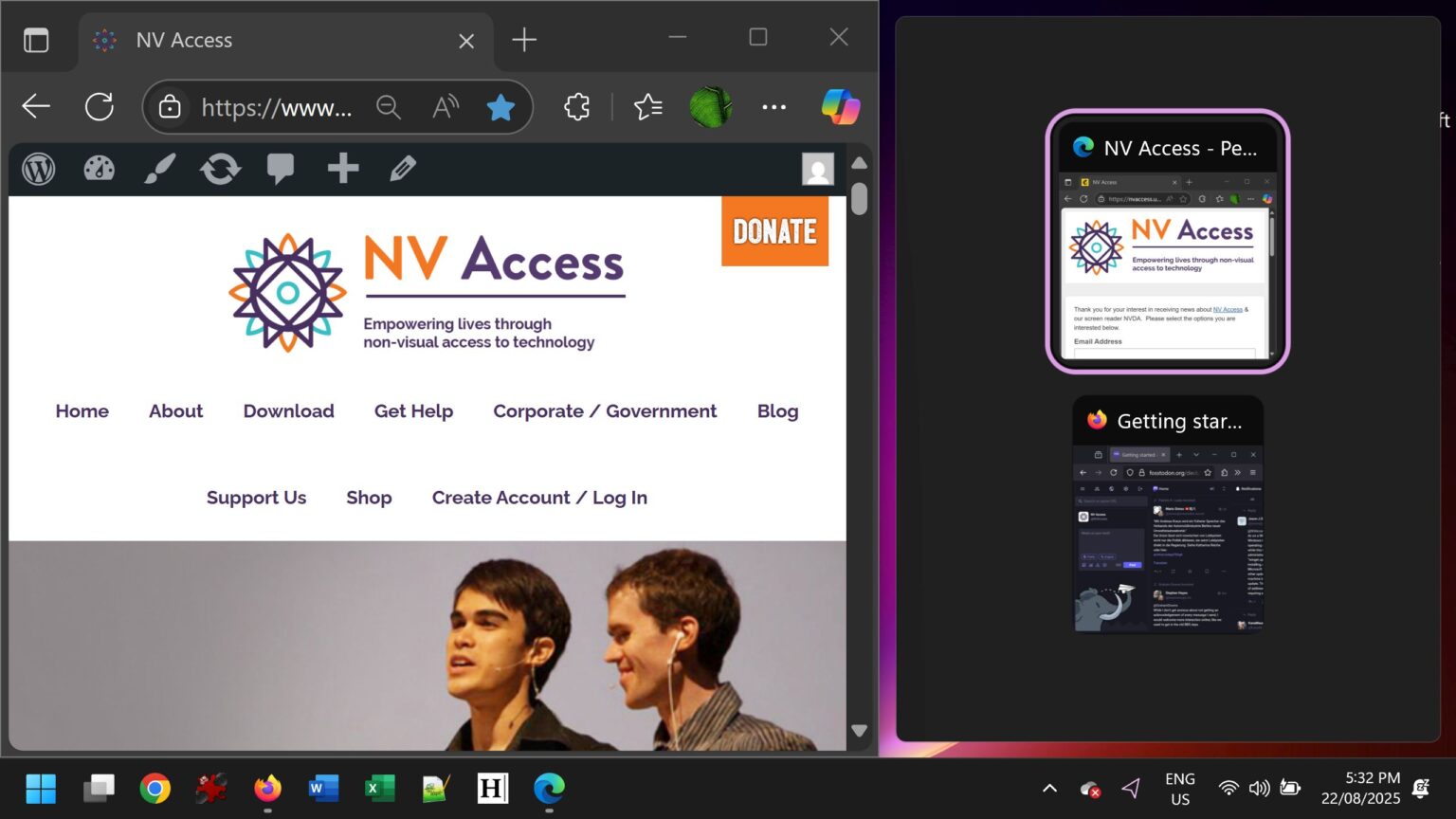Click the New content plus icon
The image size is (1456, 819).
pyautogui.click(x=342, y=169)
